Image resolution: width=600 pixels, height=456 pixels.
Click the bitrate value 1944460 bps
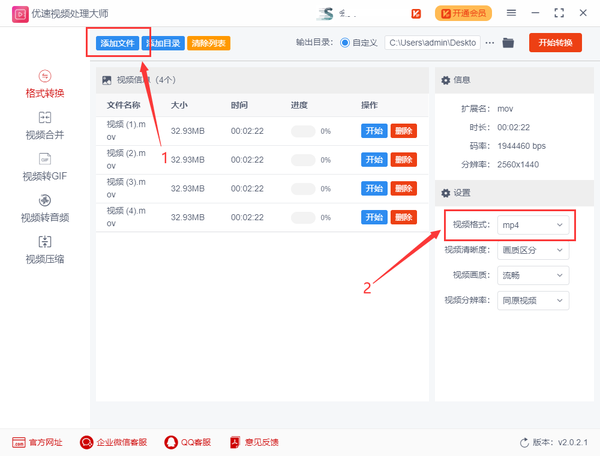(521, 146)
